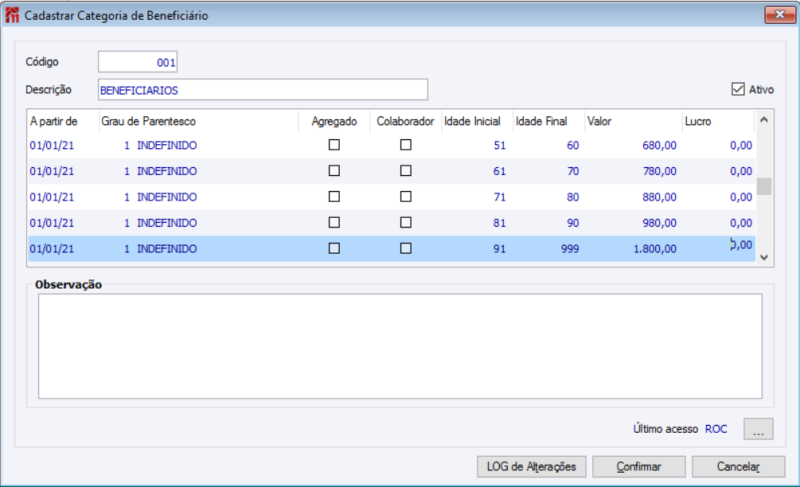The height and width of the screenshot is (487, 800).
Task: Select the valor cell 980,00
Action: click(659, 223)
